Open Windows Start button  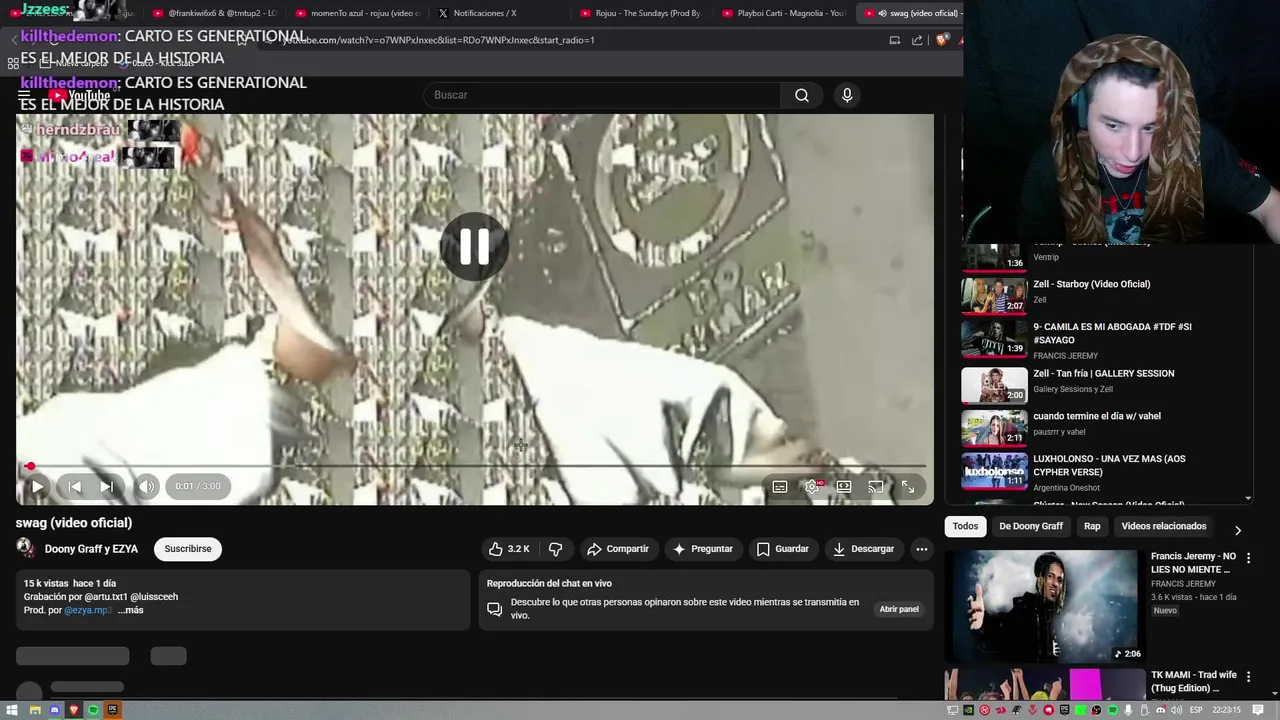12,710
